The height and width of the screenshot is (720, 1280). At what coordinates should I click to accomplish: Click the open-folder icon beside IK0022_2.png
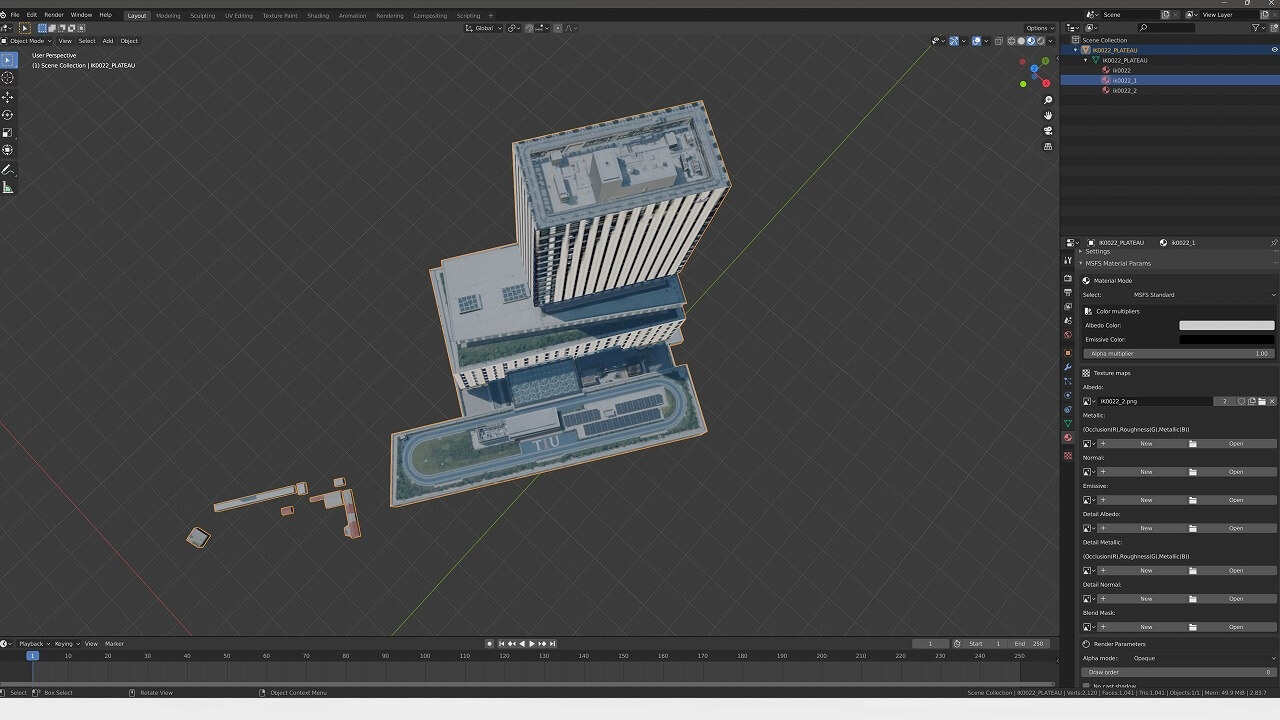coord(1261,401)
